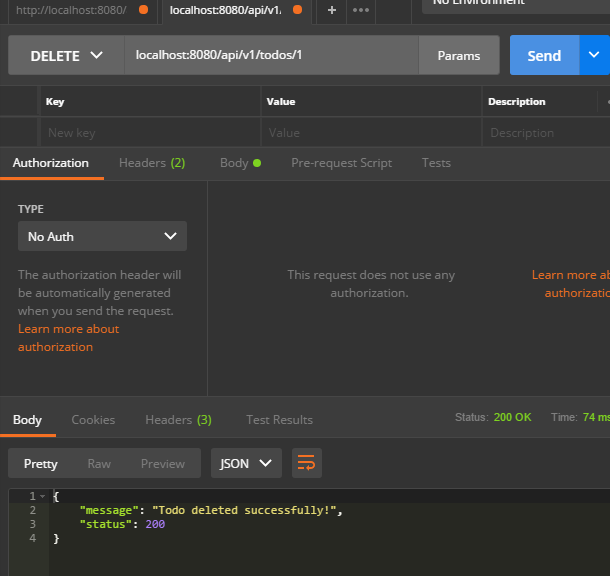The height and width of the screenshot is (576, 610).
Task: Switch response view to Raw
Action: (x=99, y=463)
